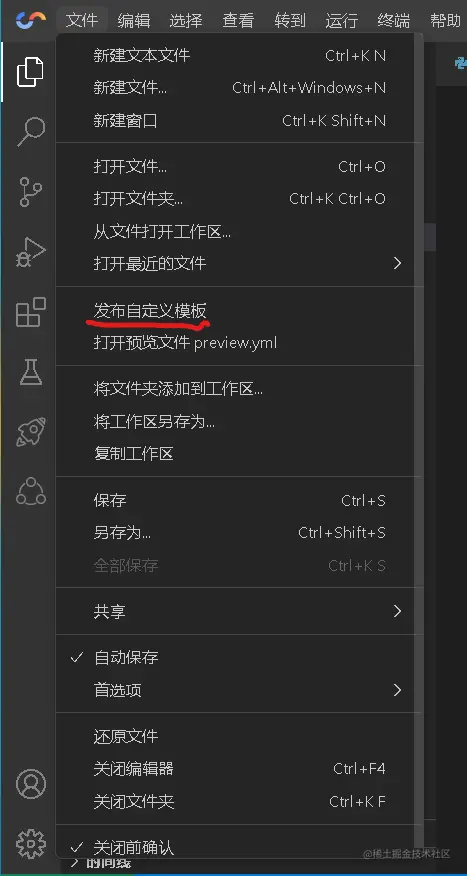The image size is (467, 876).
Task: Expand the 共享 share submenu
Action: coord(239,611)
